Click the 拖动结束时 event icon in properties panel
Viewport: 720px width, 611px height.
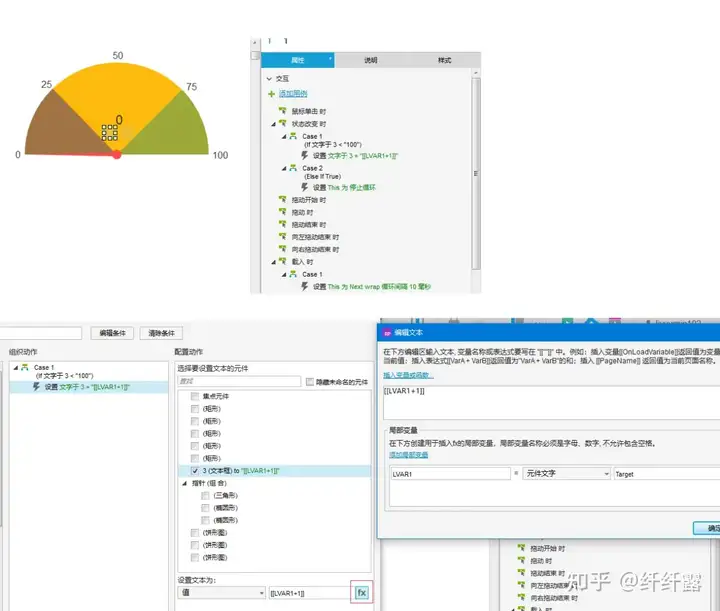[x=282, y=224]
